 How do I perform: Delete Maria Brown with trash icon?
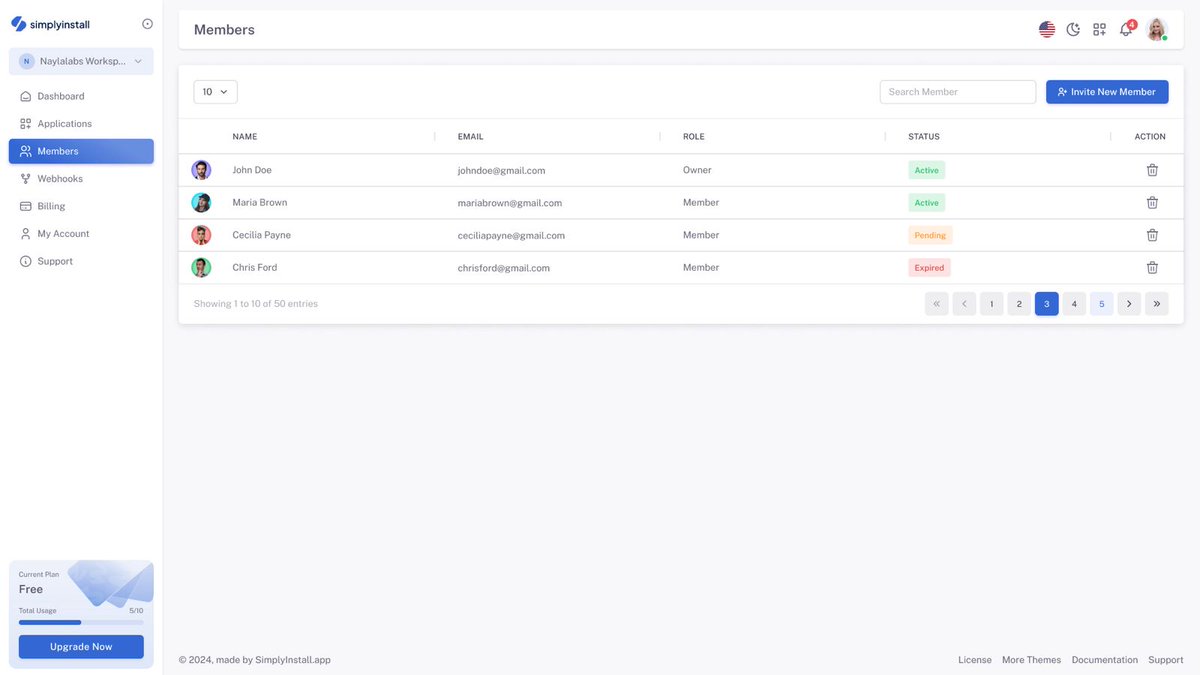pos(1152,203)
